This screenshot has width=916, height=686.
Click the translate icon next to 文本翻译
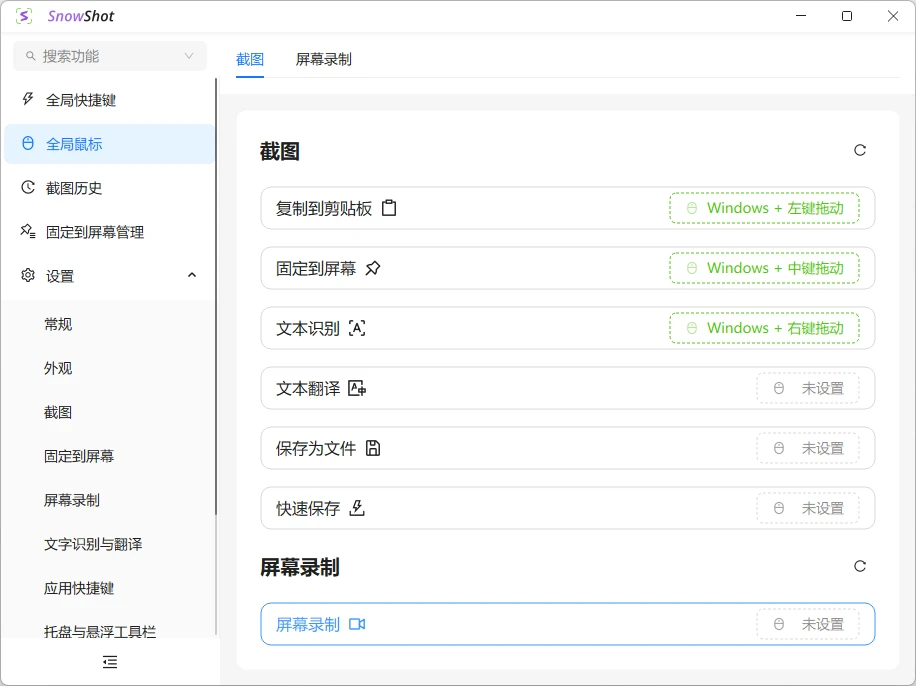click(357, 388)
